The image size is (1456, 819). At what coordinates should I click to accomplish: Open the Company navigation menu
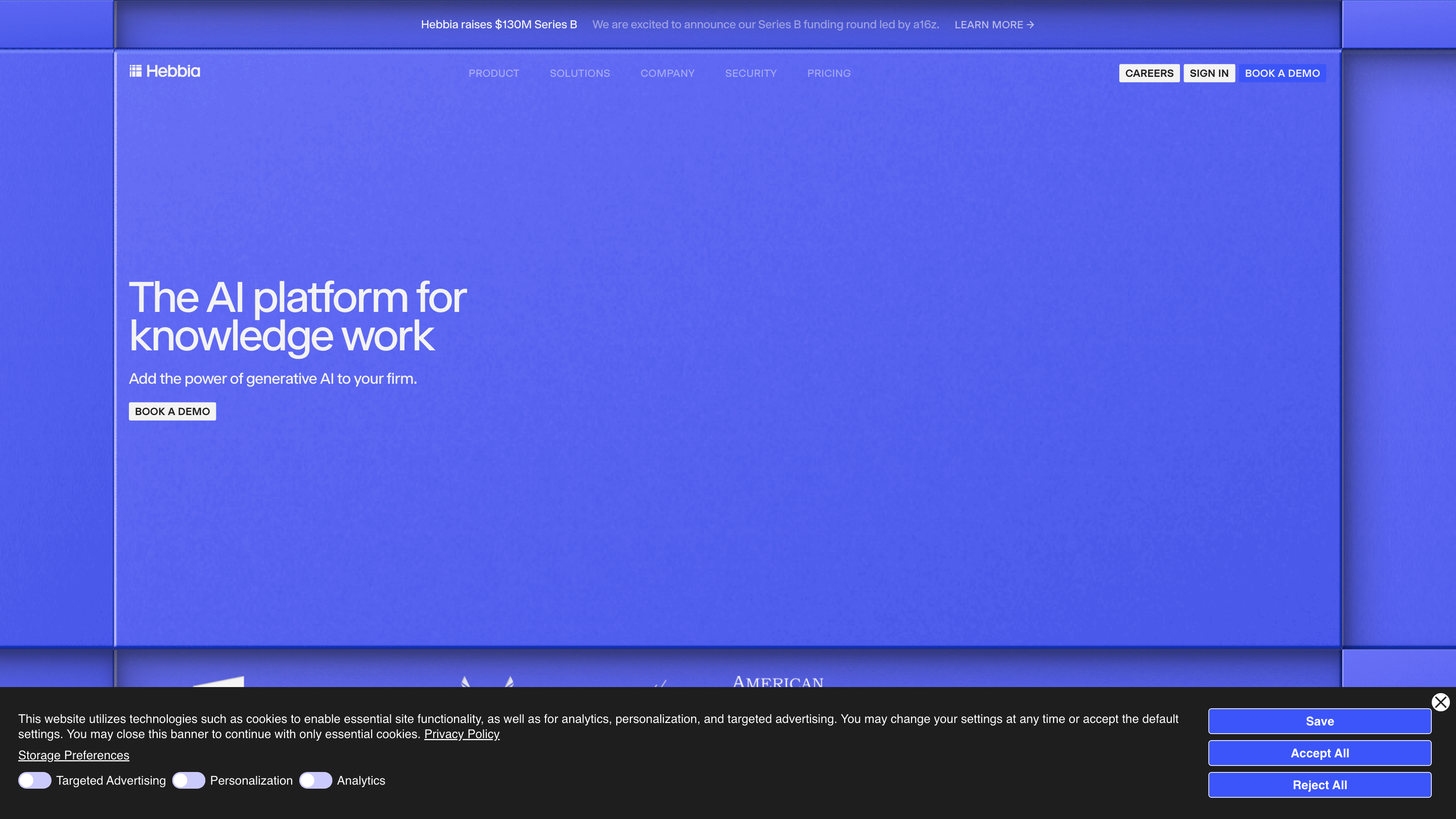[667, 73]
